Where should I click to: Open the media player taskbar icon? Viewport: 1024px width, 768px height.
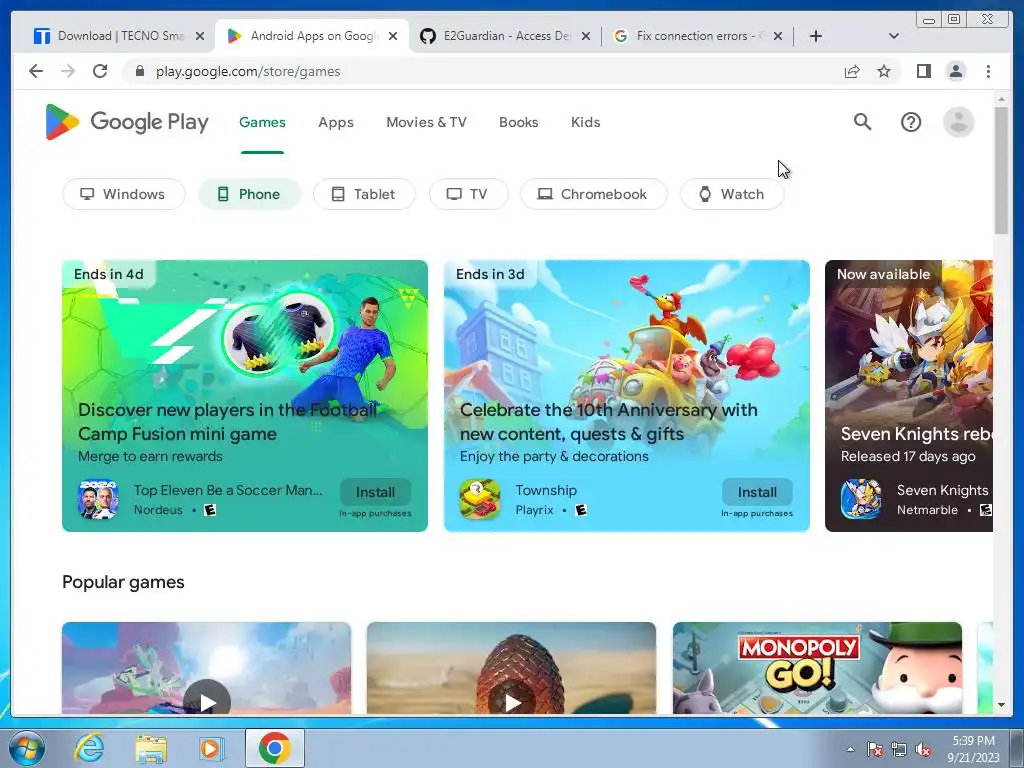[211, 748]
